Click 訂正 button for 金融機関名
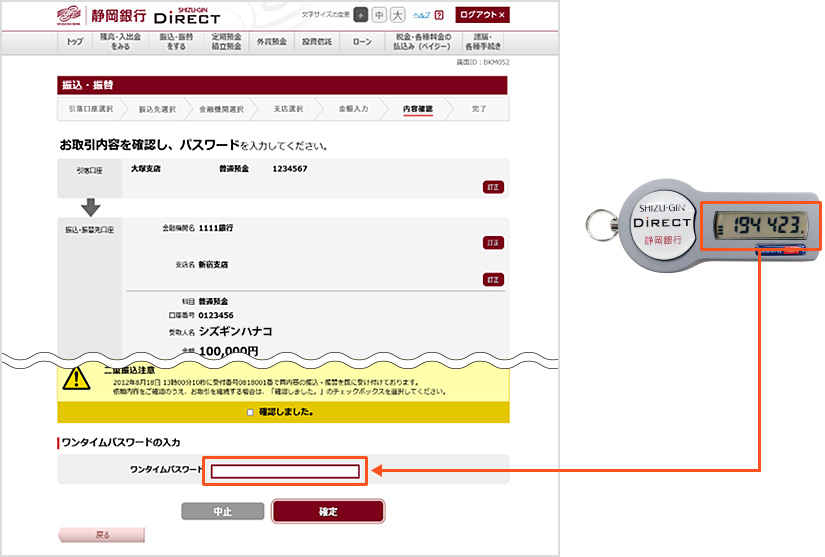 [x=493, y=242]
